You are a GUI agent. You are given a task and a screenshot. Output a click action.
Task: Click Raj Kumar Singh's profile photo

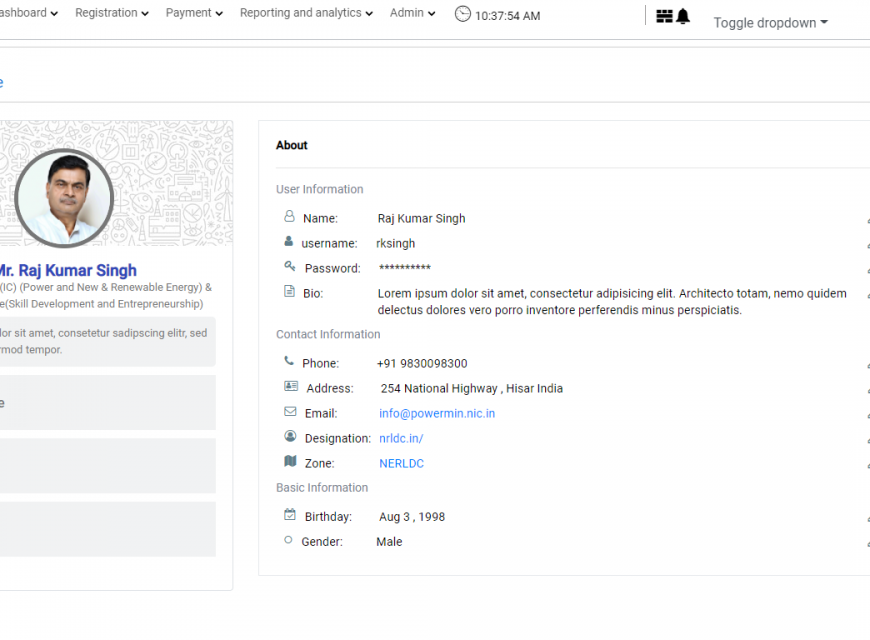click(x=64, y=198)
